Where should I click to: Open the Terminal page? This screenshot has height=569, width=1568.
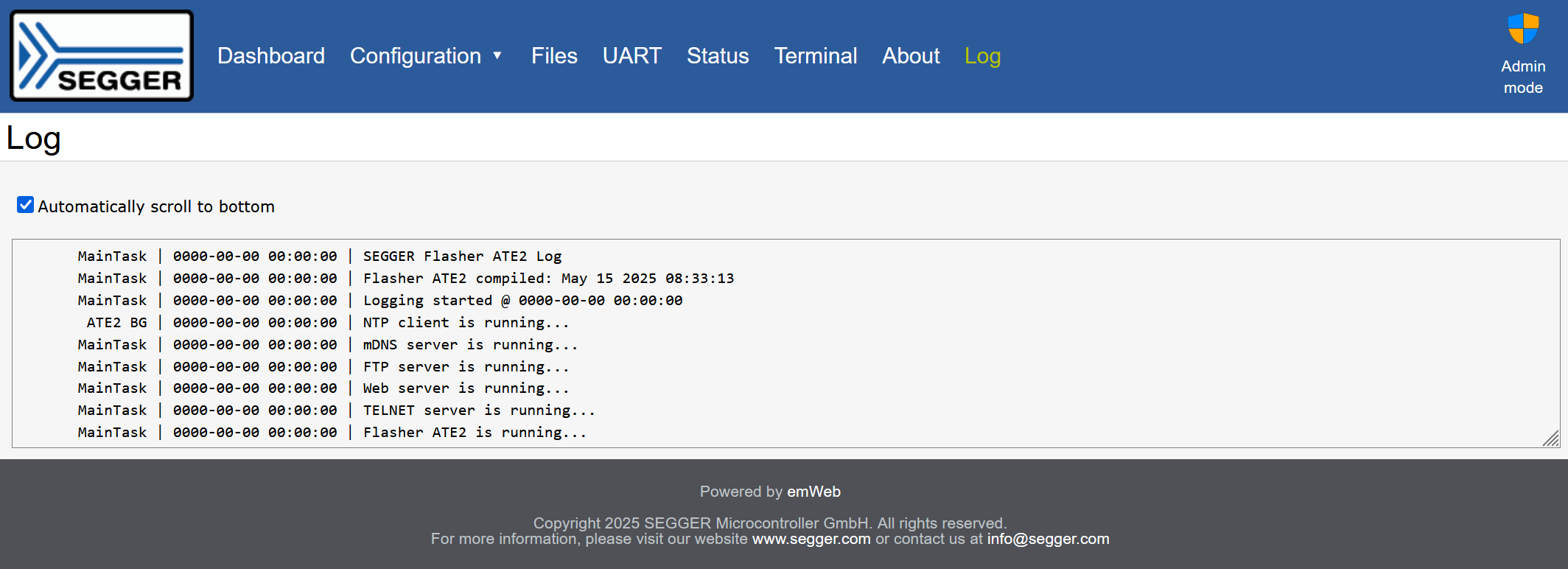pyautogui.click(x=816, y=56)
